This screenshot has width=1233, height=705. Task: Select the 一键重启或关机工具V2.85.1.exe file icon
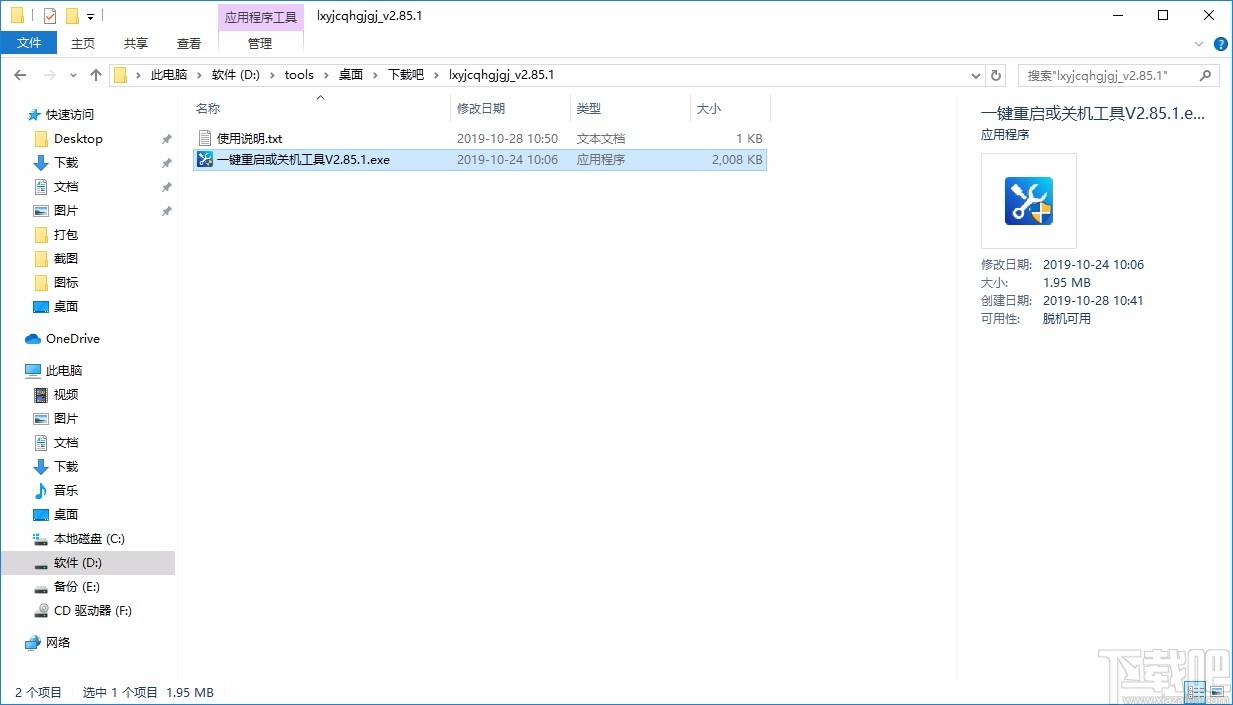[204, 159]
